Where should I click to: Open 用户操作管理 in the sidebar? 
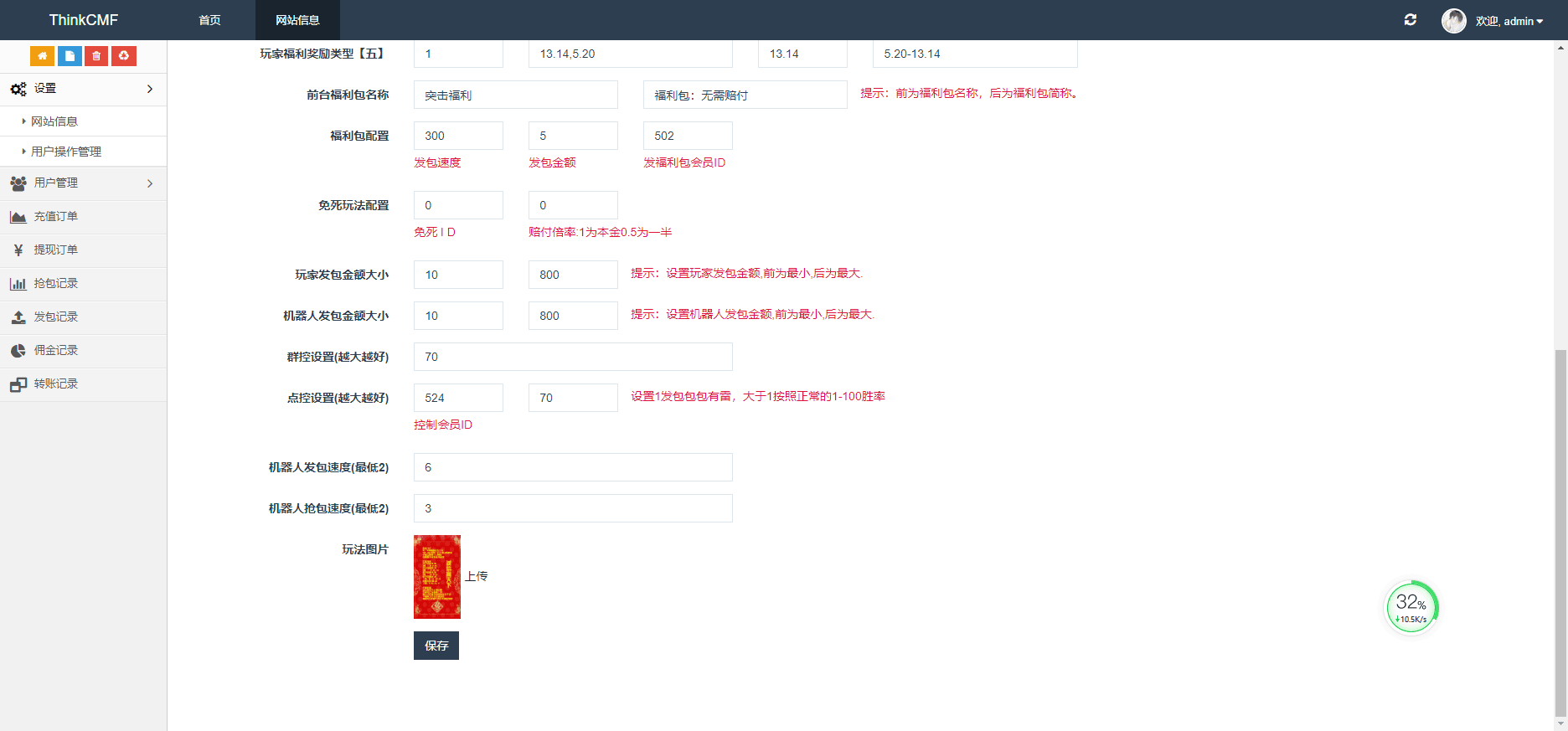point(66,152)
